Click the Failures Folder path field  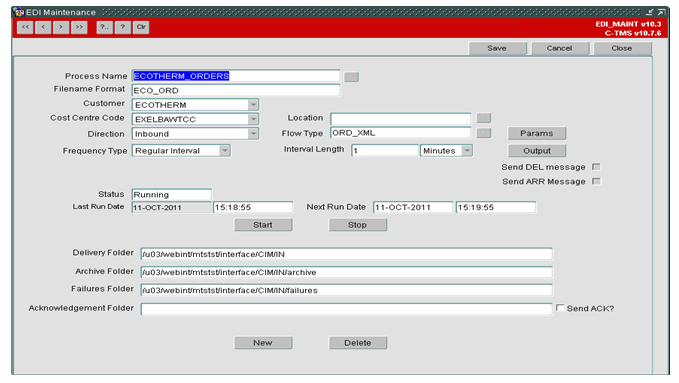(x=346, y=290)
